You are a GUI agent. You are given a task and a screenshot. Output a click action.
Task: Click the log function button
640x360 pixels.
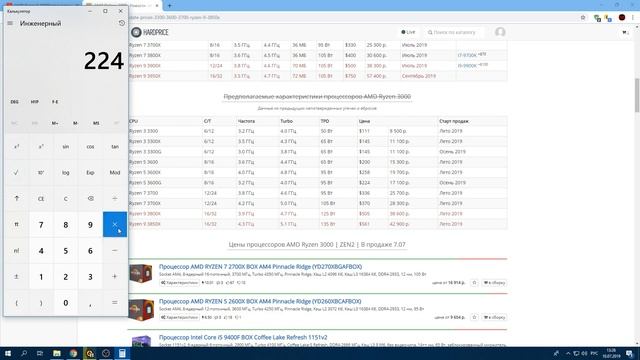(66, 173)
